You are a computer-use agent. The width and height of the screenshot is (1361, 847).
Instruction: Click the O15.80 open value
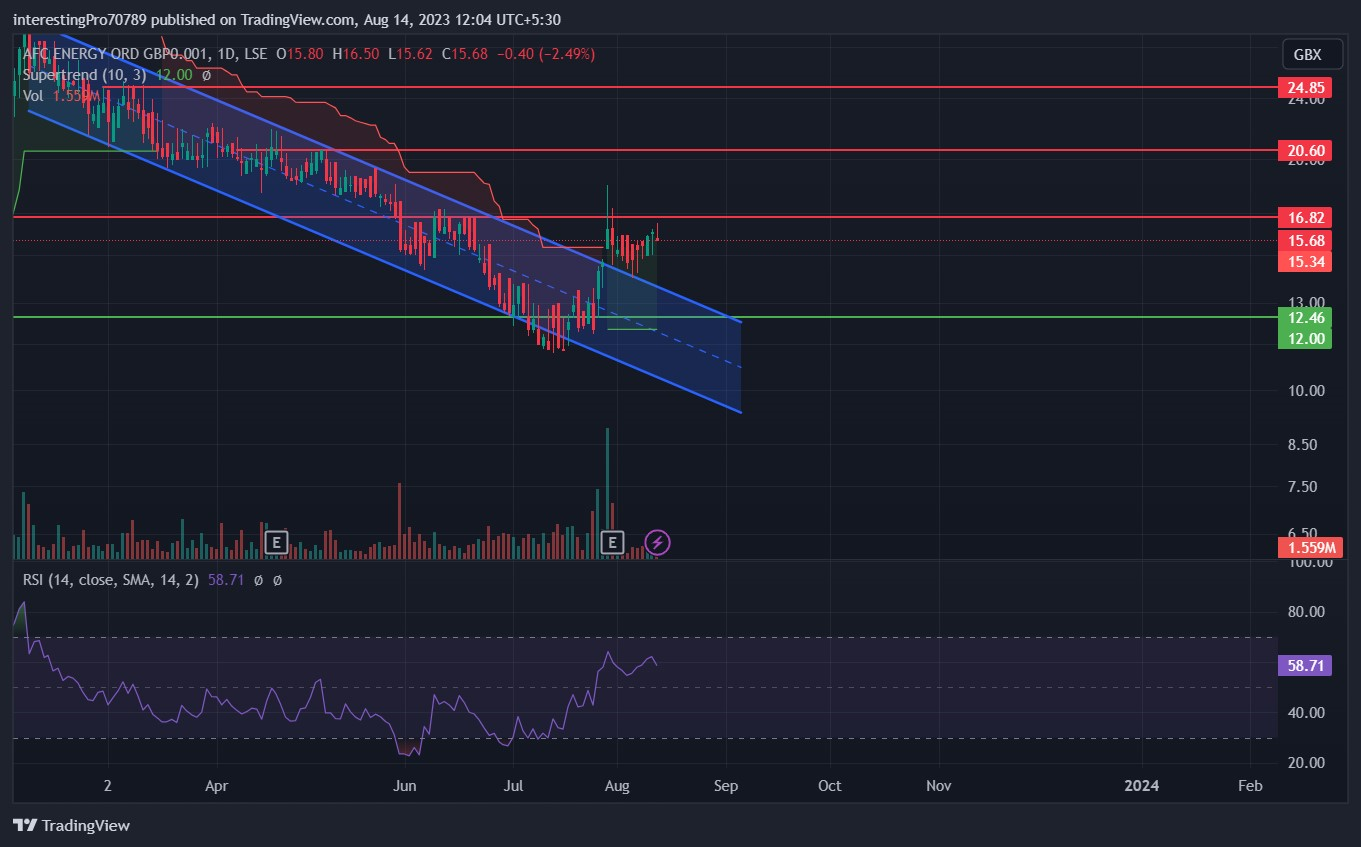[299, 54]
